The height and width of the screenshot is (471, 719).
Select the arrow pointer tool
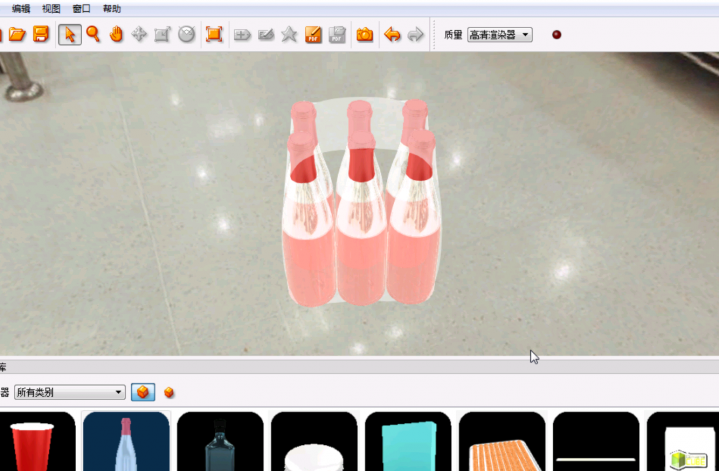[69, 35]
